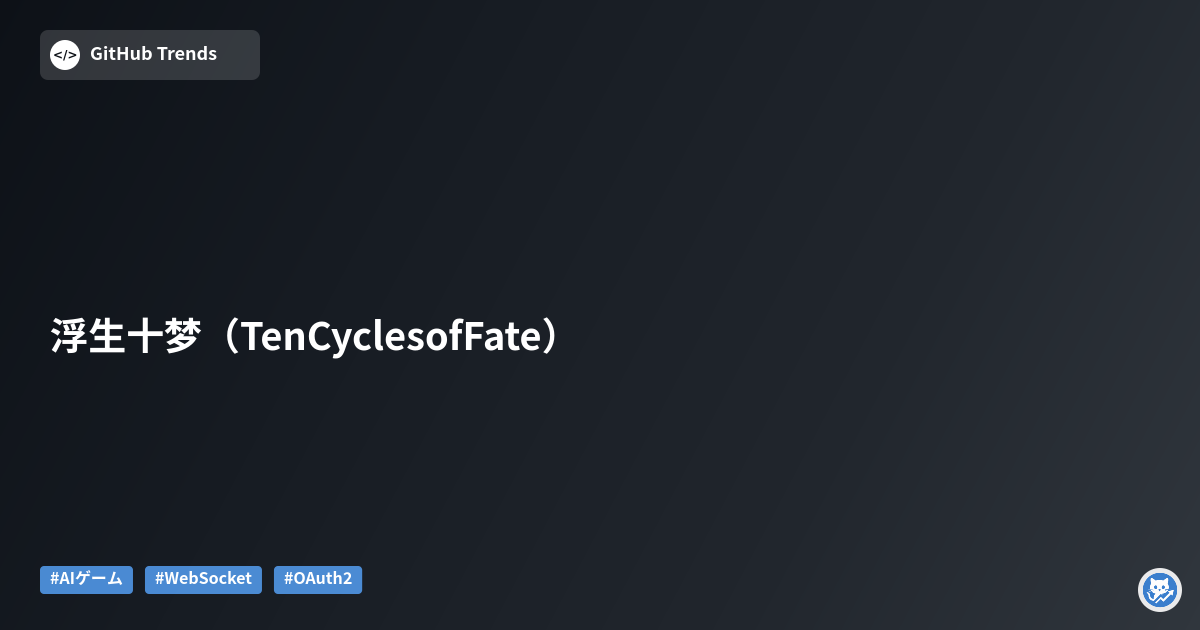Click the word Trends in the badge

click(x=187, y=54)
